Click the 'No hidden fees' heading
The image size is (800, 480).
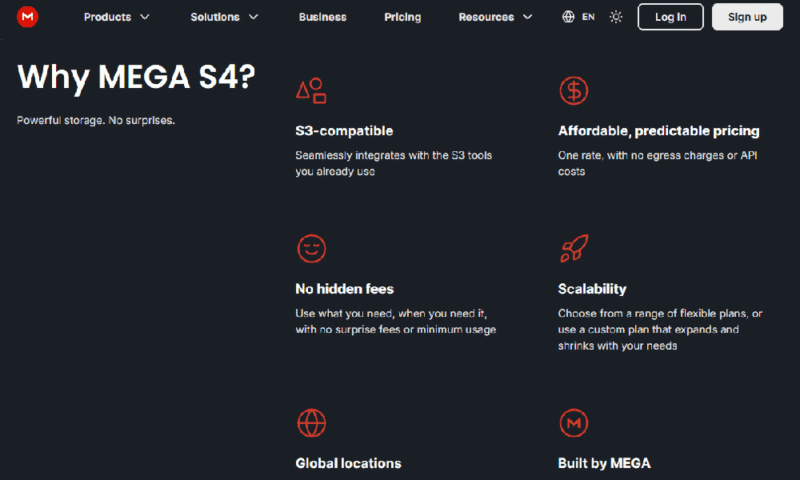[344, 289]
